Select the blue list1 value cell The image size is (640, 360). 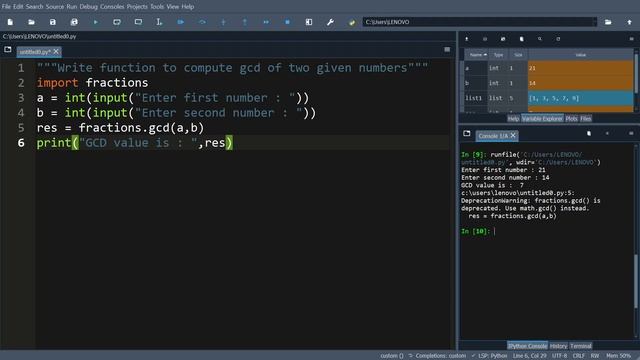click(580, 98)
